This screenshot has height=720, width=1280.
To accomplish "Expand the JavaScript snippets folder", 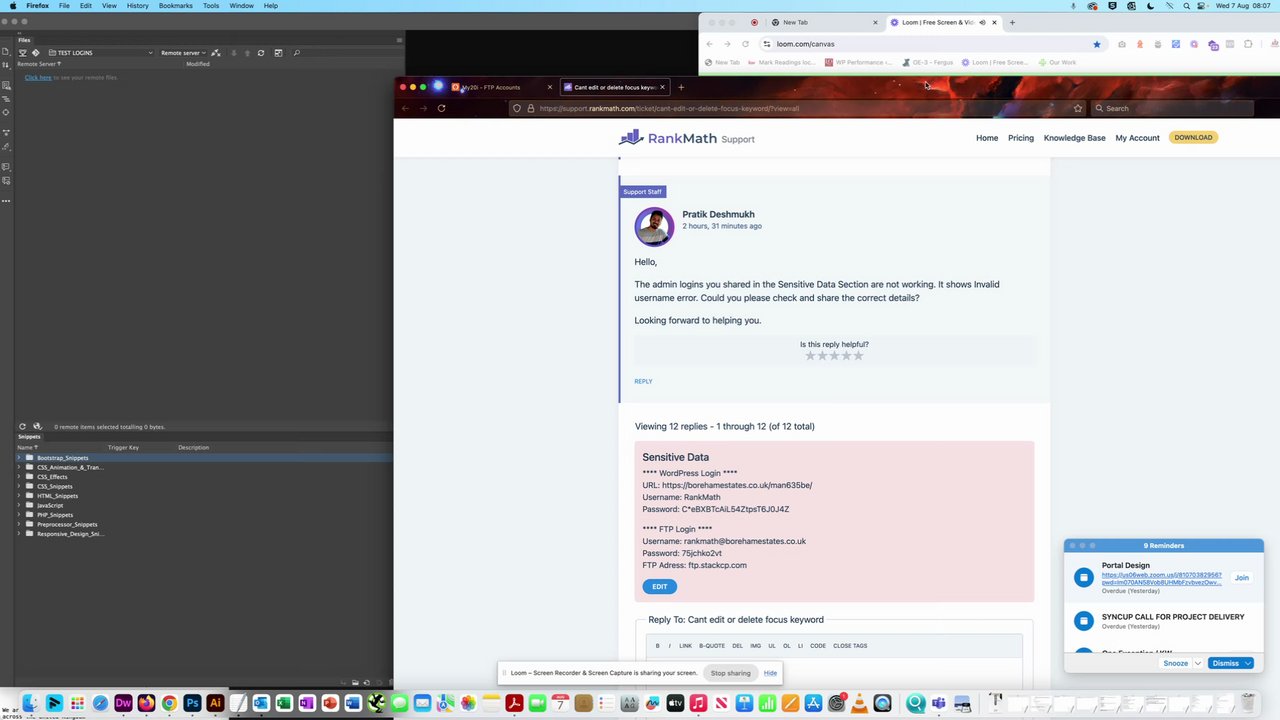I will coord(19,505).
